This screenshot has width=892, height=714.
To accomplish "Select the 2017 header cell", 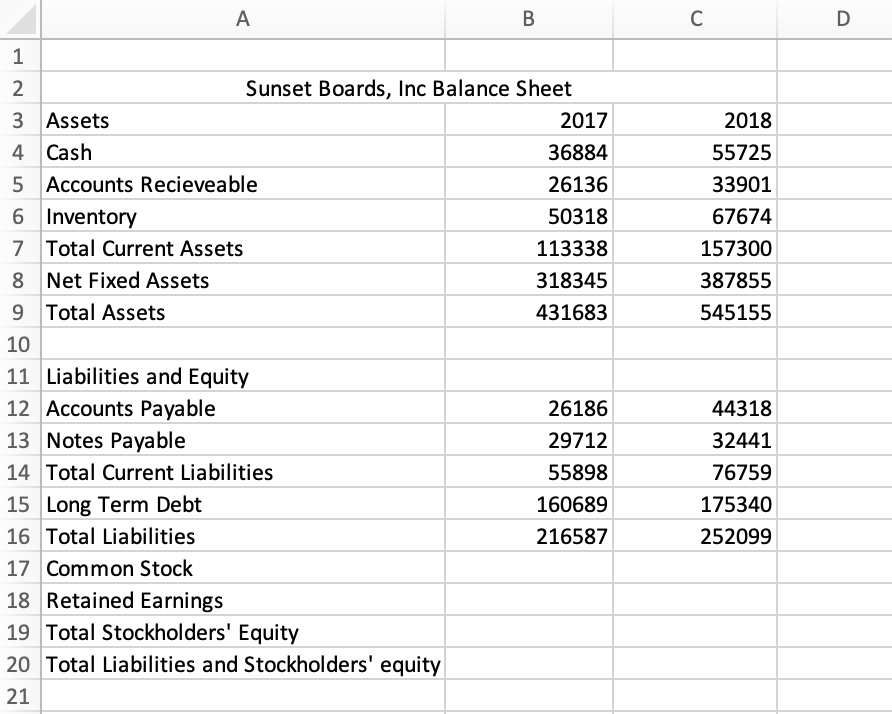I will [528, 120].
